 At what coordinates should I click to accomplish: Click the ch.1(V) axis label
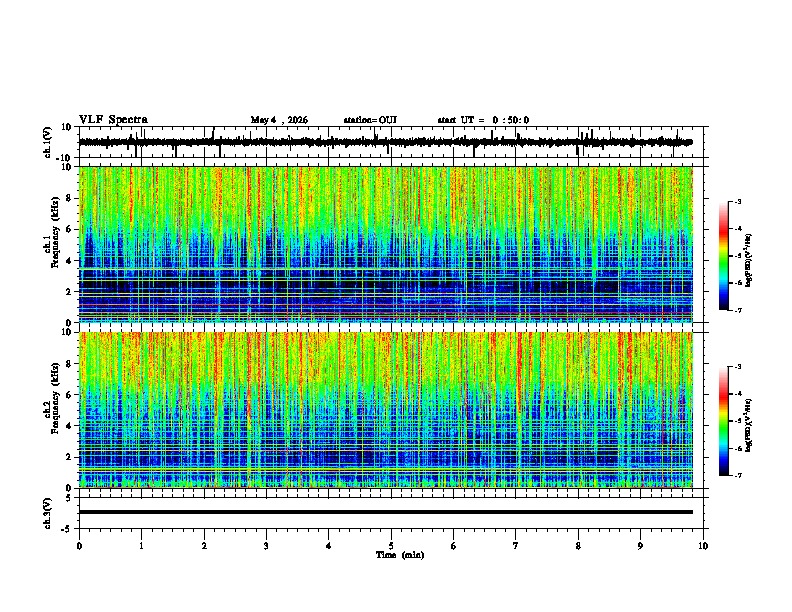click(x=48, y=143)
